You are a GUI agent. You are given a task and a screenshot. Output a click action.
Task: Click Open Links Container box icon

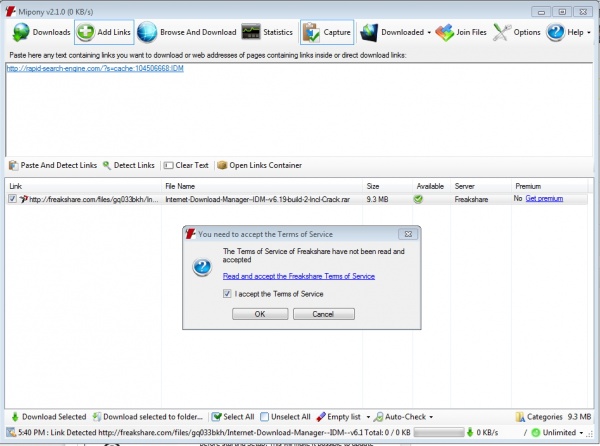coord(222,165)
